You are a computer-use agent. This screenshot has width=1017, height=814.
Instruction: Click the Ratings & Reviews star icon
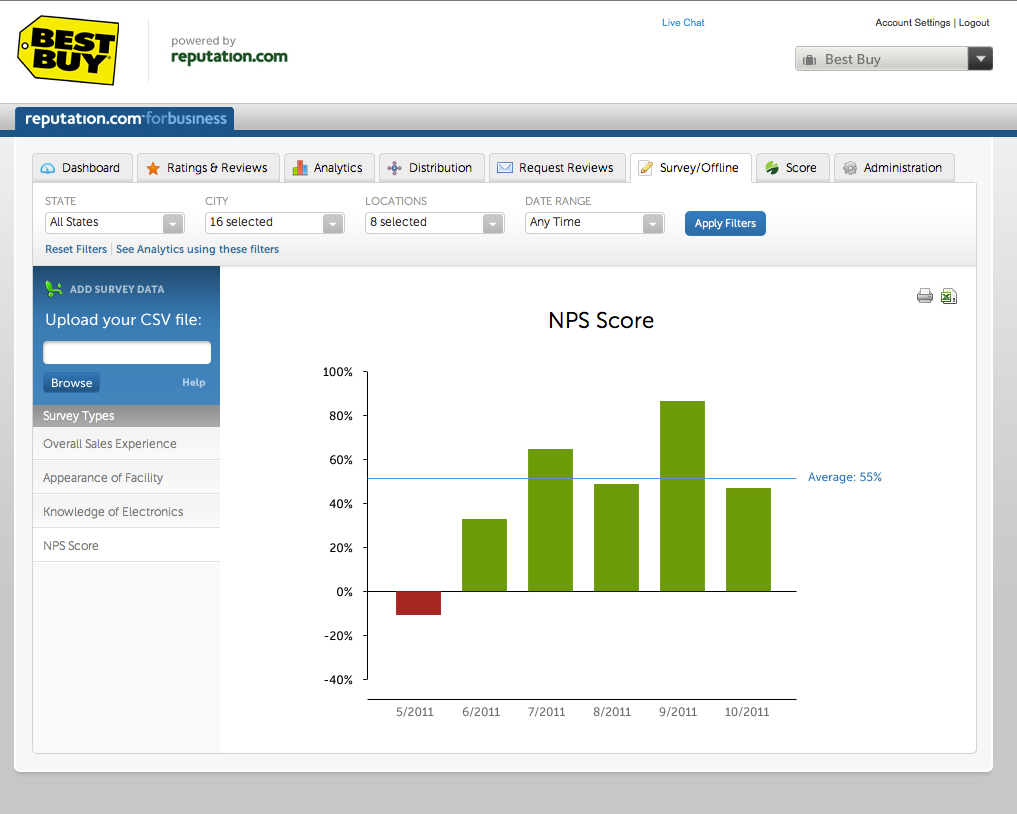click(x=153, y=168)
